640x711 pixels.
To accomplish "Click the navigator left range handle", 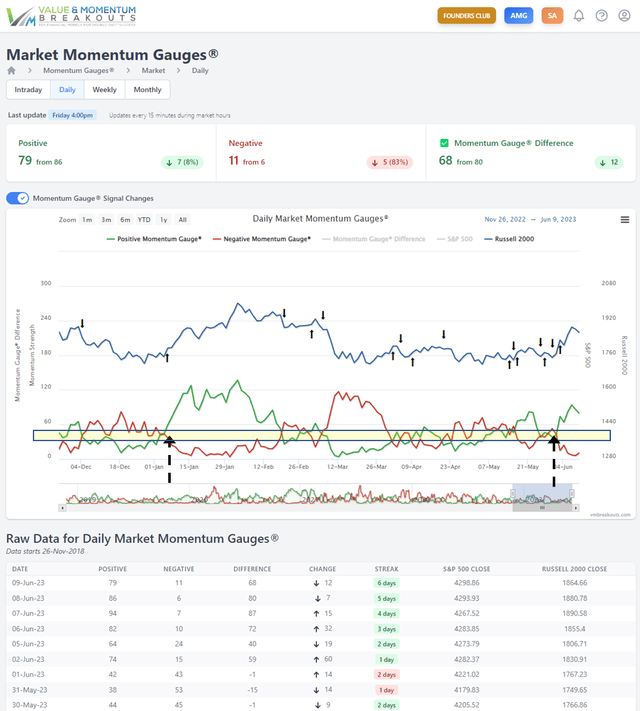I will click(x=513, y=493).
